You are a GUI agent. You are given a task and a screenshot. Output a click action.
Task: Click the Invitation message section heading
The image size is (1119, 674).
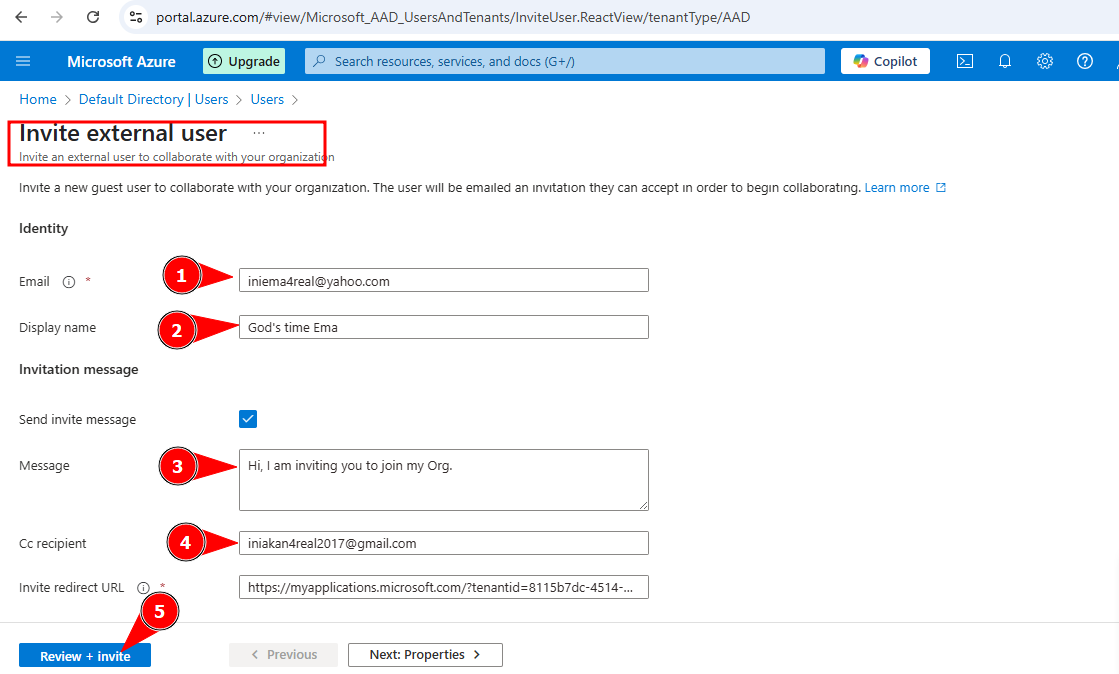79,370
